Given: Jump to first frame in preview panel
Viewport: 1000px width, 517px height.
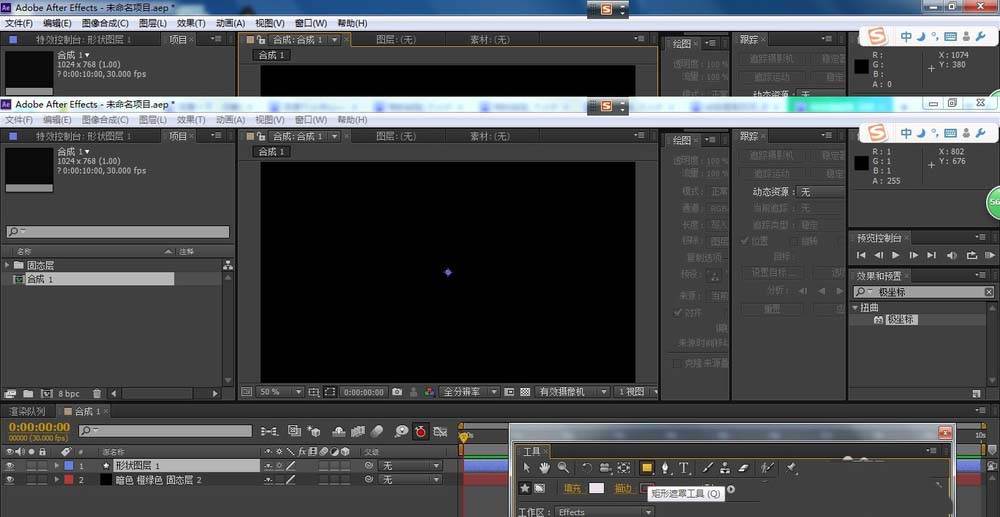Looking at the screenshot, I should pyautogui.click(x=861, y=255).
